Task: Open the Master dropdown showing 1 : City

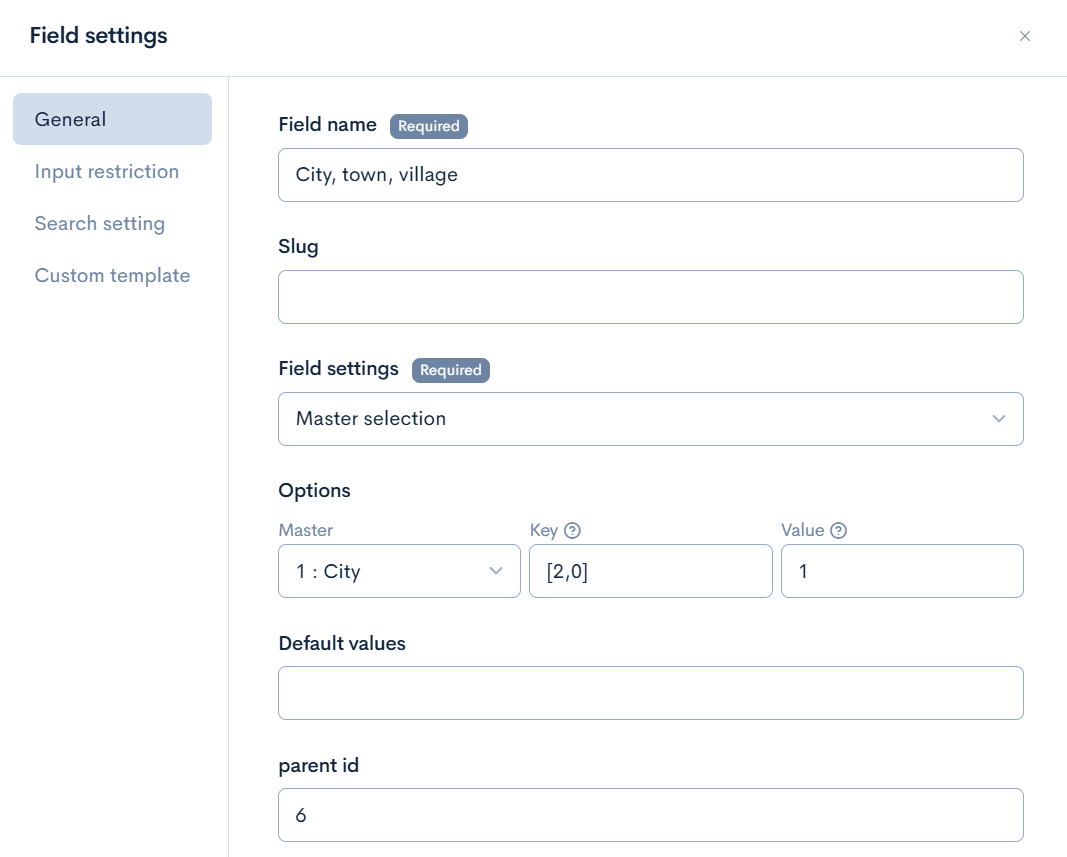Action: click(399, 570)
